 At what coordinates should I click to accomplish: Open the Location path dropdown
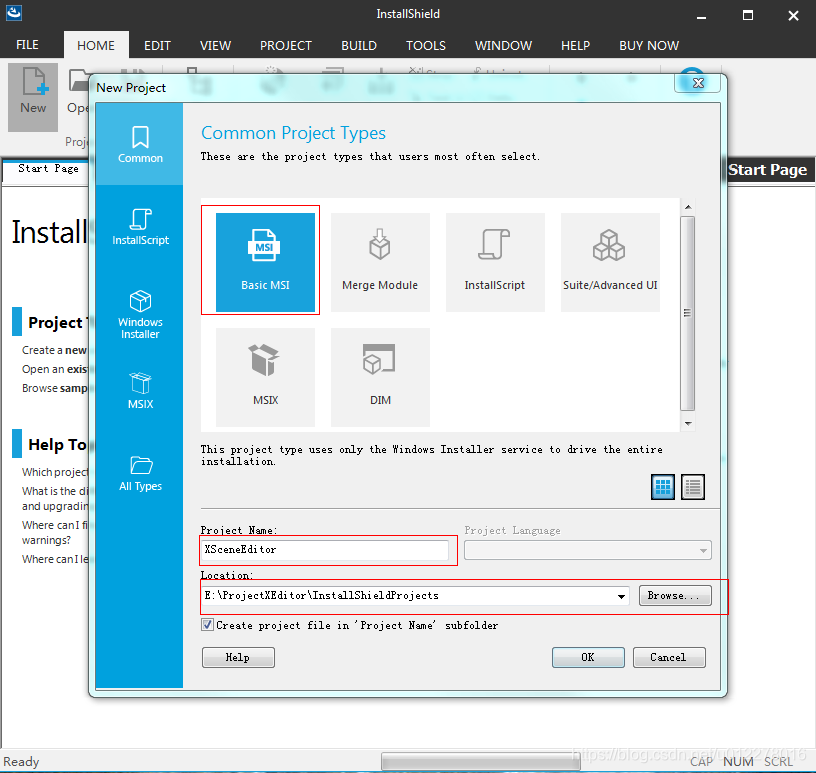click(x=621, y=596)
